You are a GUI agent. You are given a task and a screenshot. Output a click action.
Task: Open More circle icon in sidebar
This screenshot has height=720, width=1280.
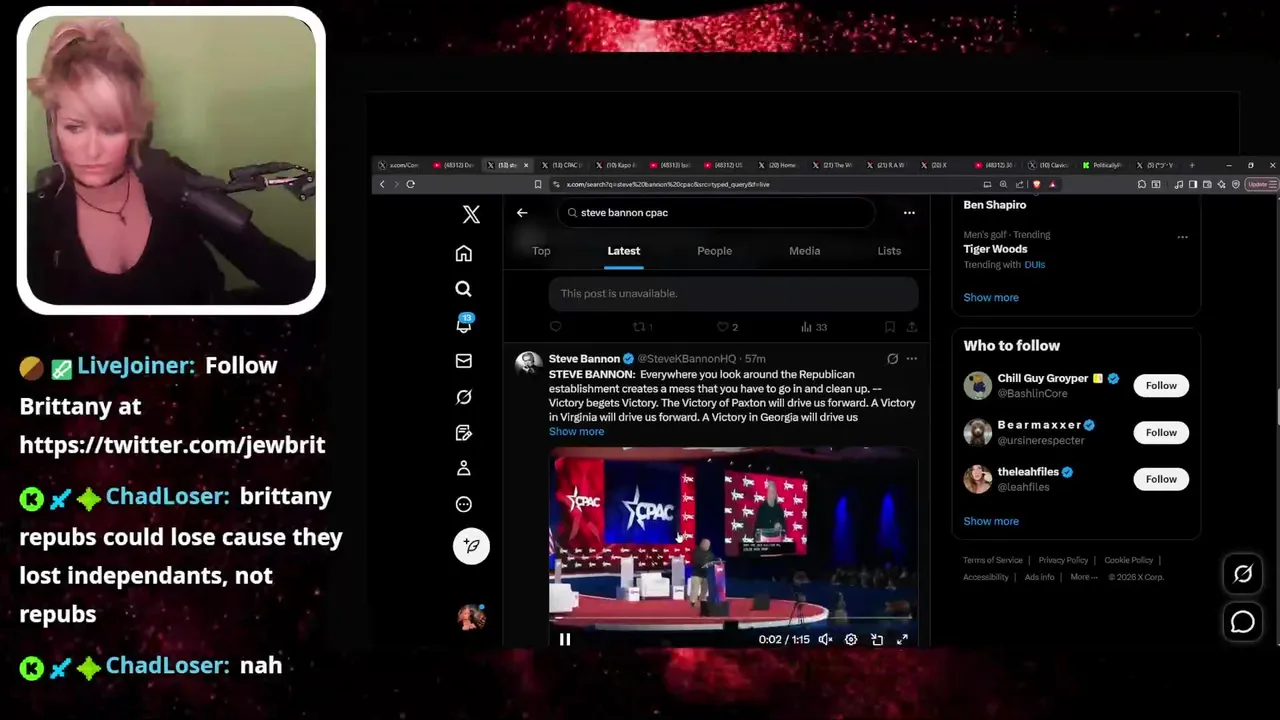(463, 504)
